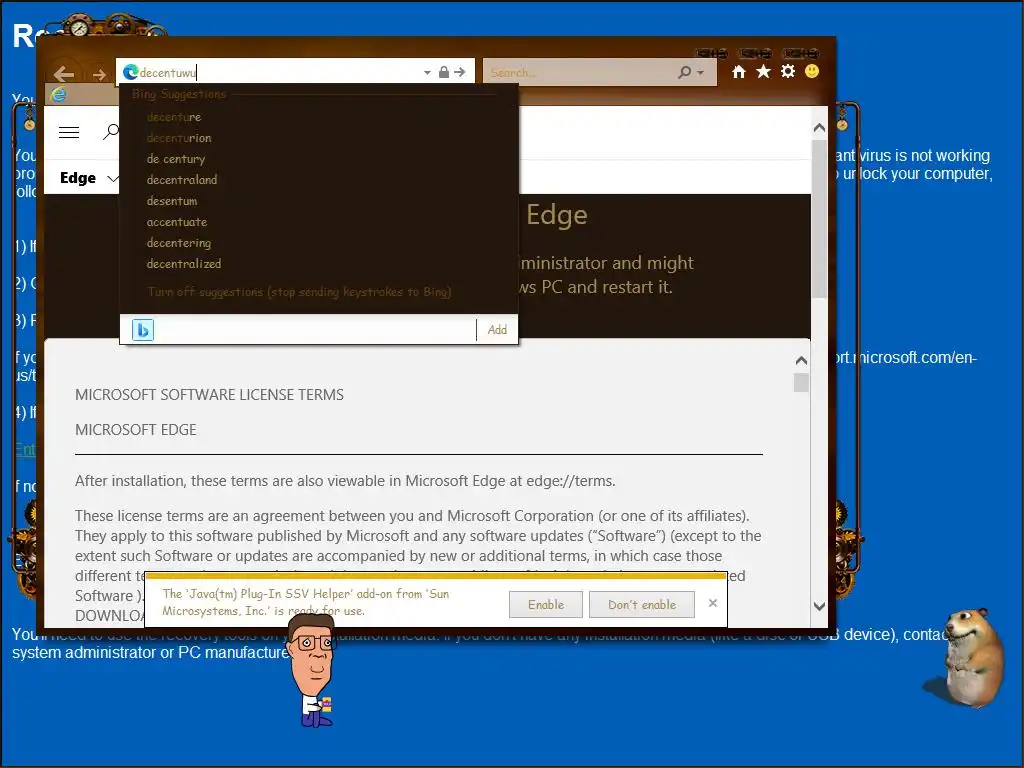Expand the Edge dropdown chevron

[x=113, y=178]
